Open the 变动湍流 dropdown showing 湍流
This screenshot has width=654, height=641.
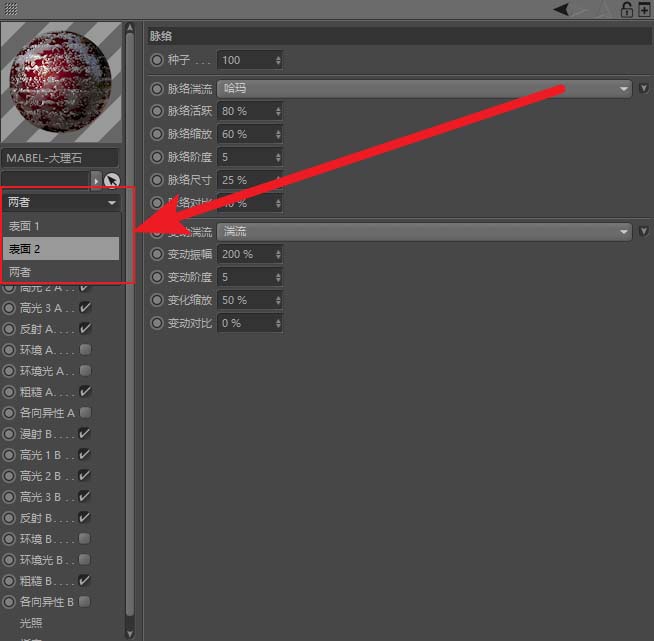[424, 231]
